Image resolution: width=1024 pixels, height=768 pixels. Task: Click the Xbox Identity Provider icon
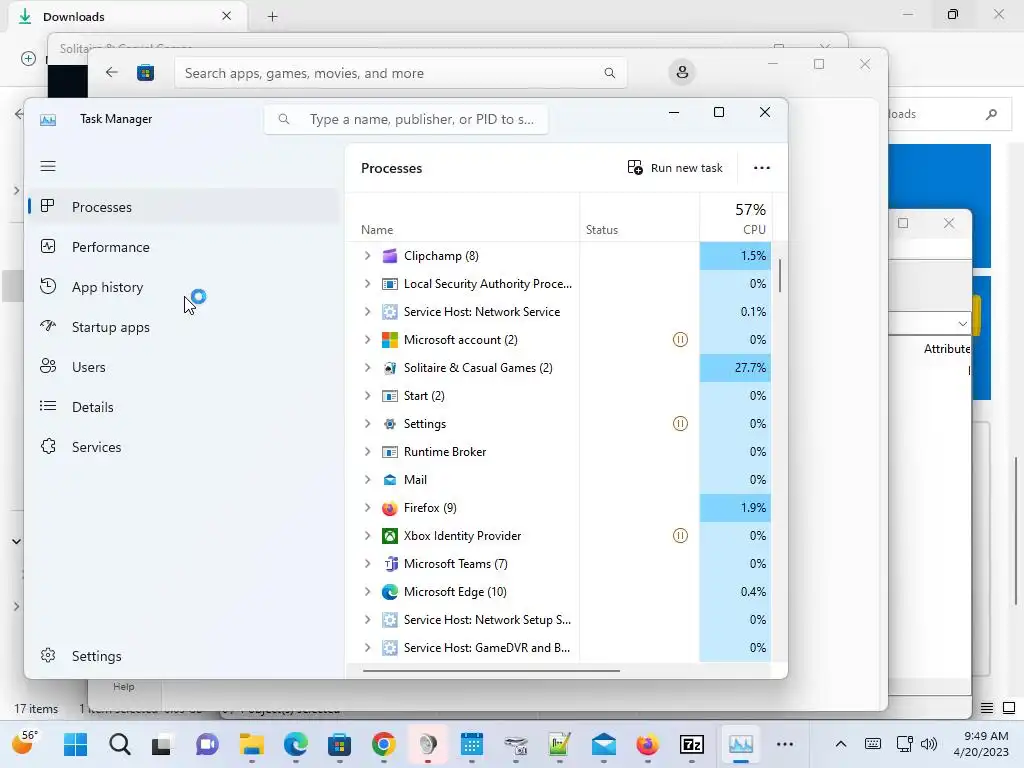tap(389, 536)
